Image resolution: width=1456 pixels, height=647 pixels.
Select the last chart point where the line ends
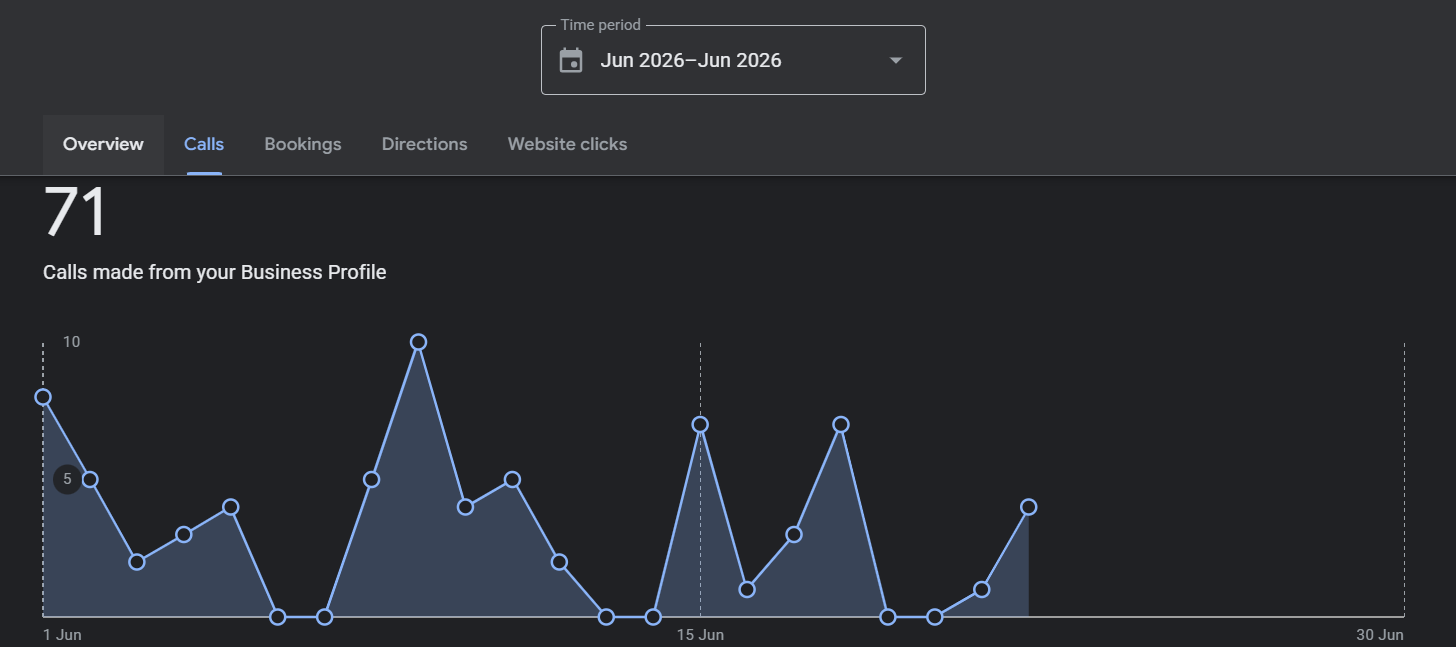coord(1028,507)
